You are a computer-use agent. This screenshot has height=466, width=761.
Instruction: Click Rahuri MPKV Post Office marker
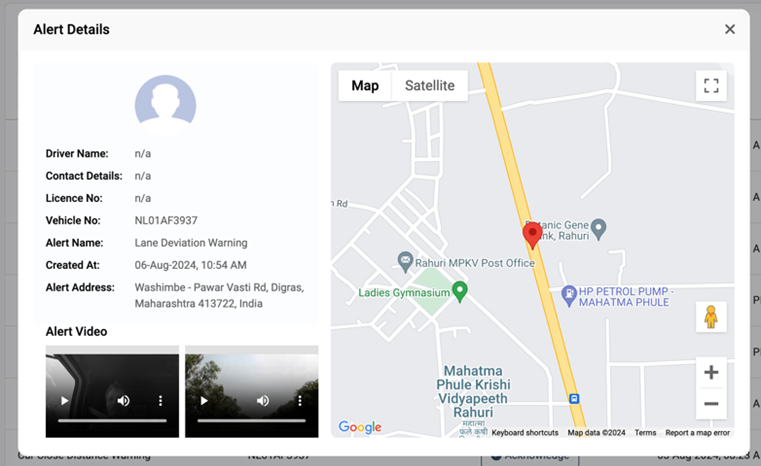pos(405,261)
